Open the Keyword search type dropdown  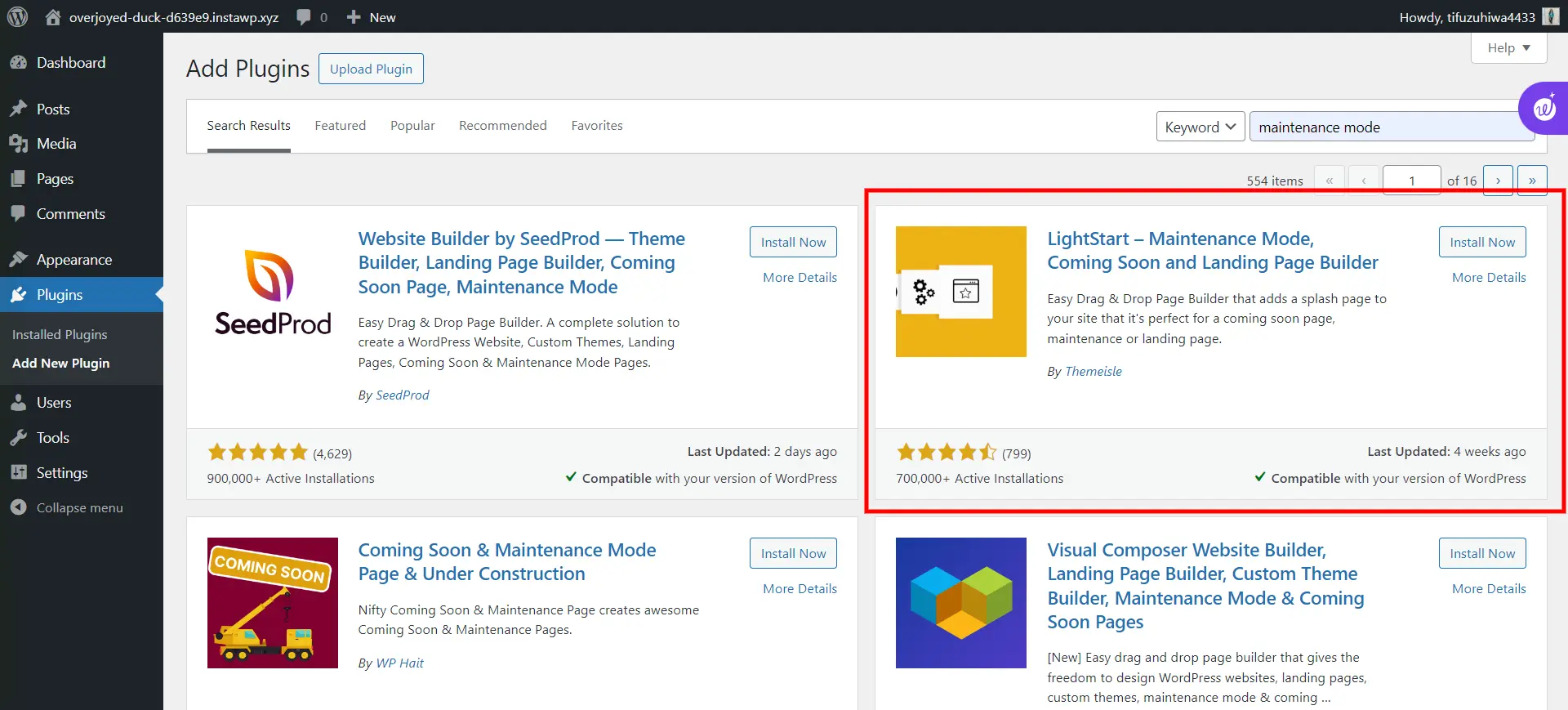pos(1200,127)
